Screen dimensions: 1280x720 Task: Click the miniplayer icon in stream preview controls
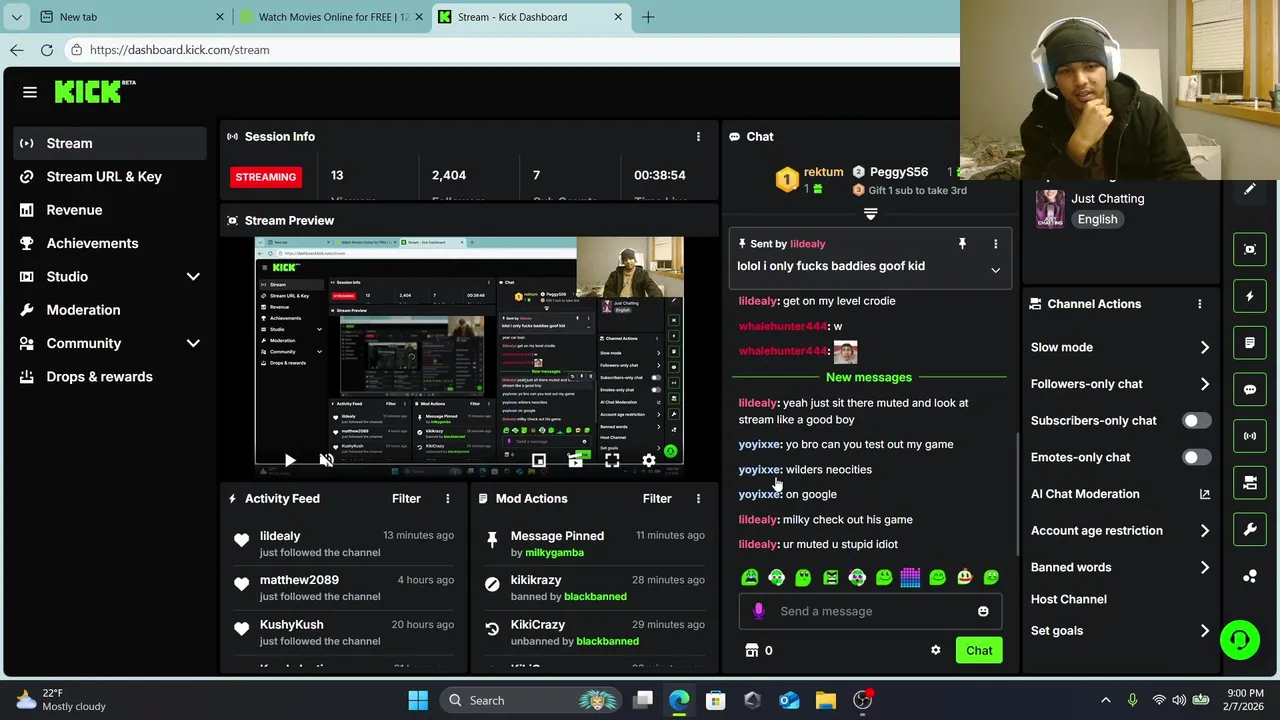tap(539, 460)
